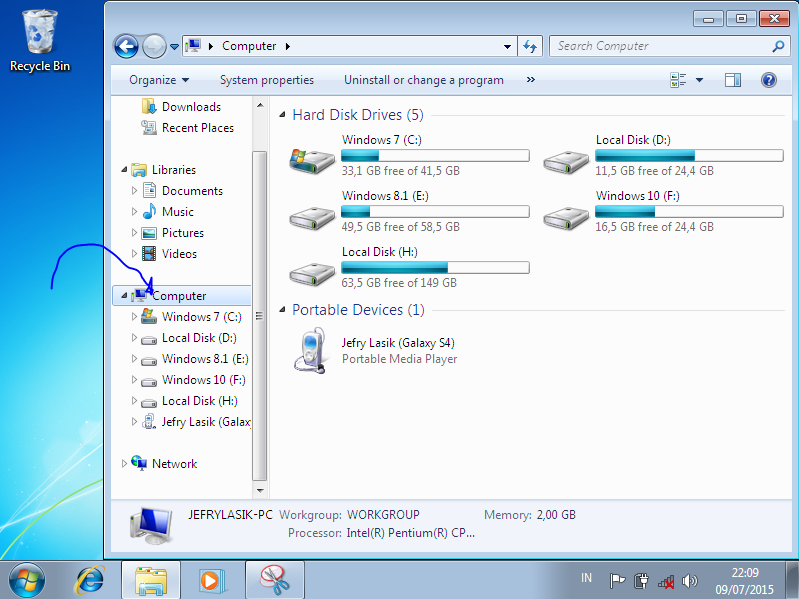This screenshot has width=799, height=599.
Task: Select Local Disk (H:) drive icon in content
Action: pos(312,274)
